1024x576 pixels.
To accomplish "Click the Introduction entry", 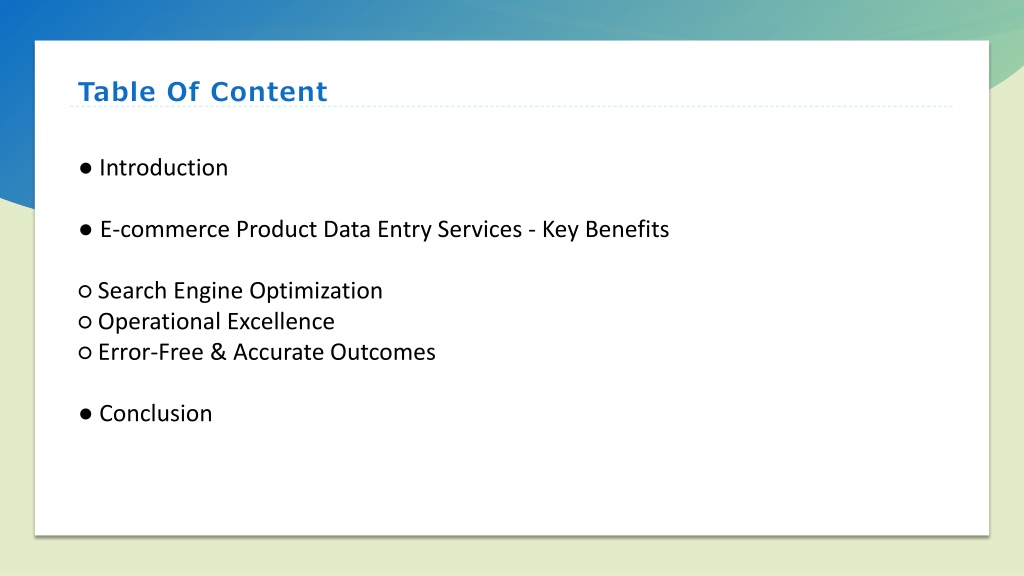I will [163, 168].
